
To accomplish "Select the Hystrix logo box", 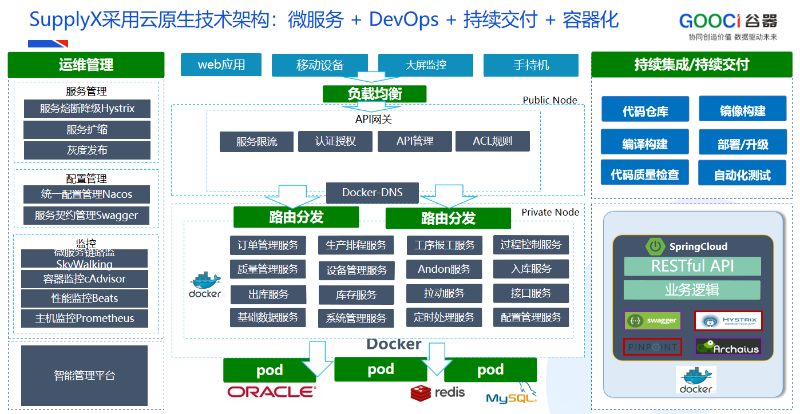I will [727, 321].
